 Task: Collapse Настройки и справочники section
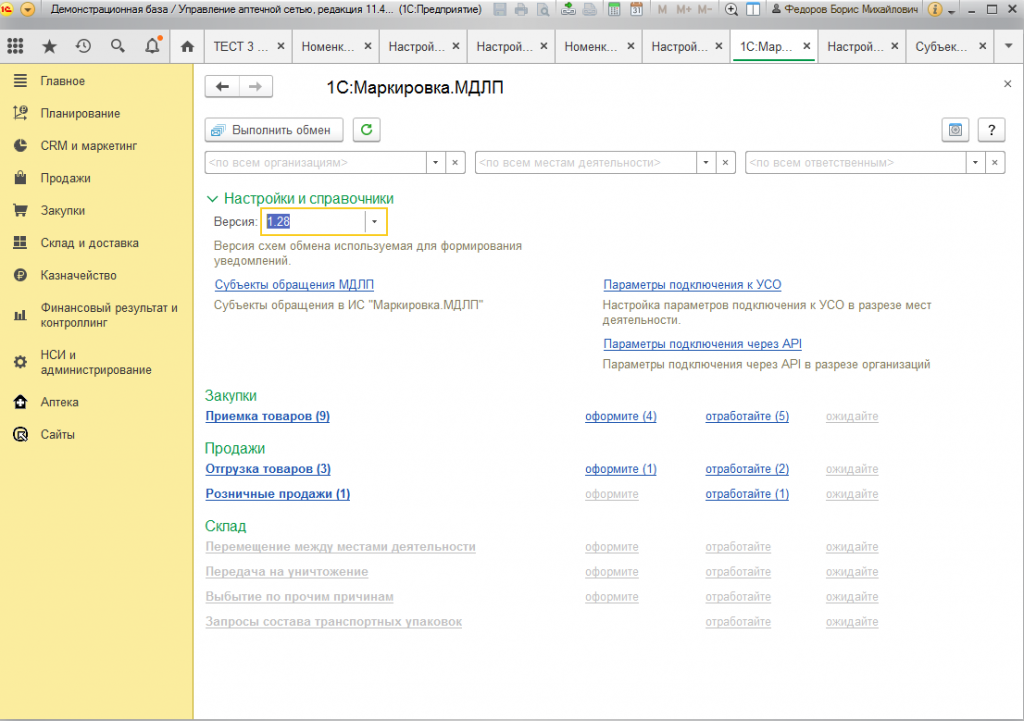pos(212,199)
